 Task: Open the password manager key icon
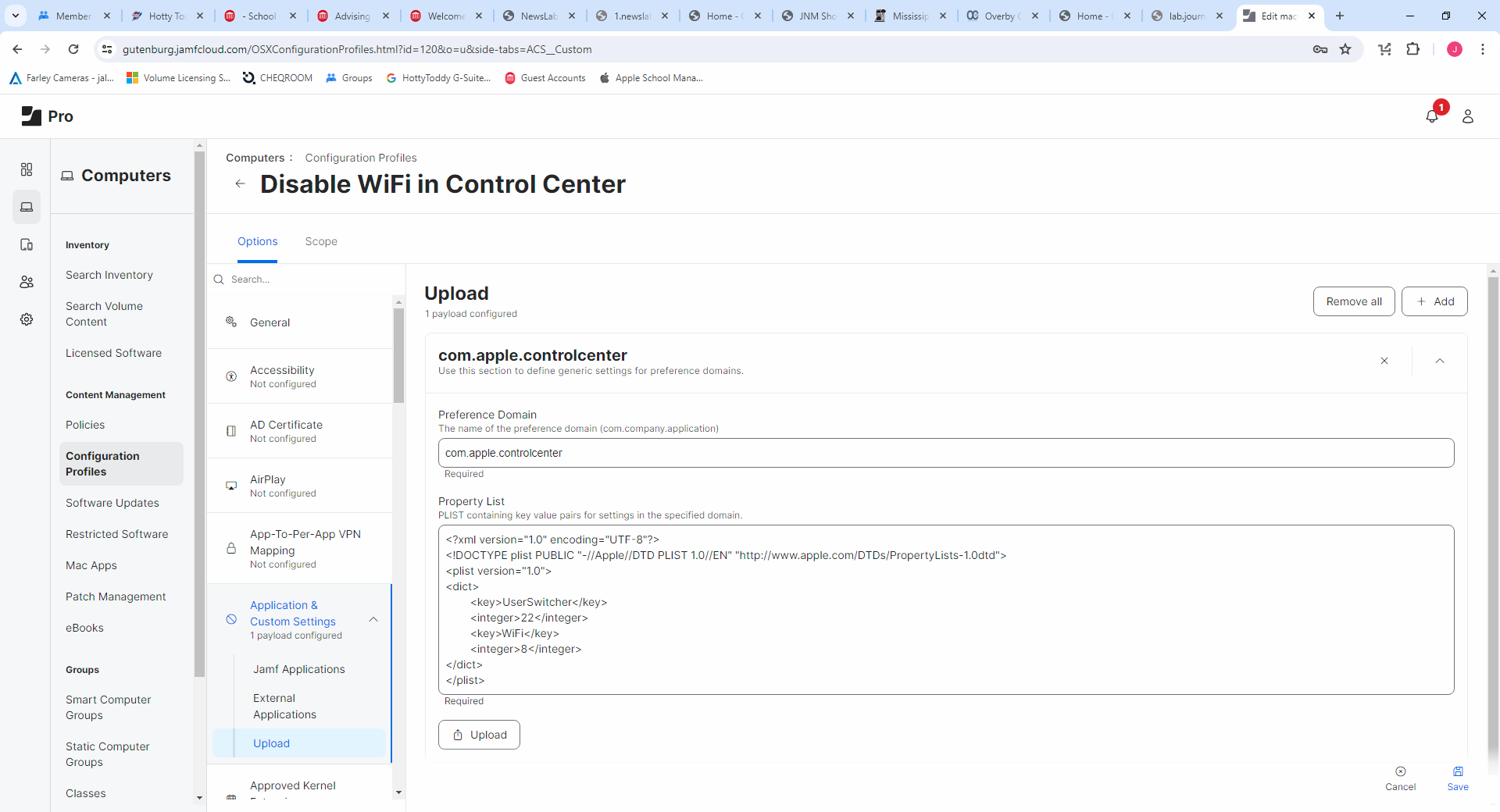point(1320,49)
